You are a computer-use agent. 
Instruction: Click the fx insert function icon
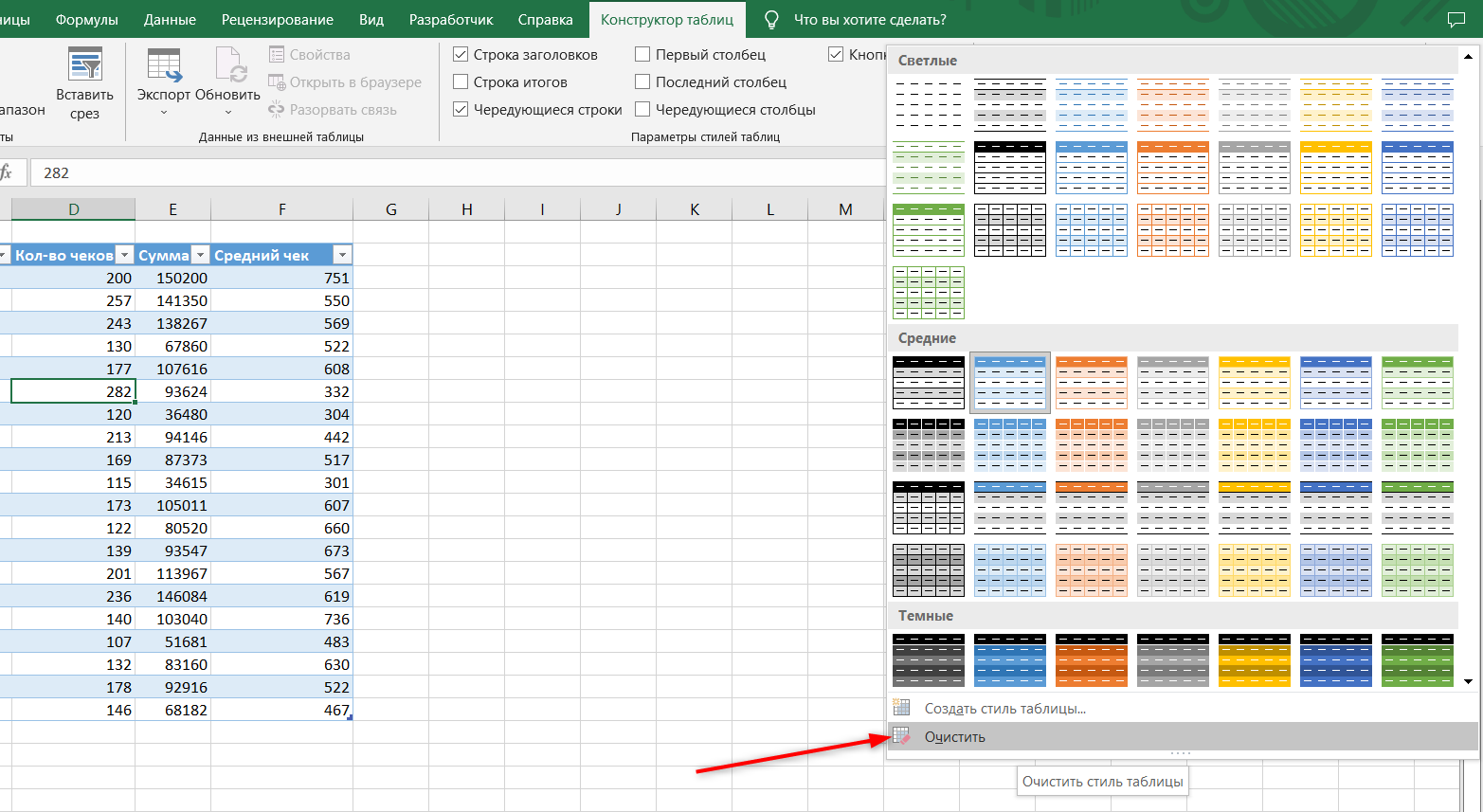tap(7, 172)
